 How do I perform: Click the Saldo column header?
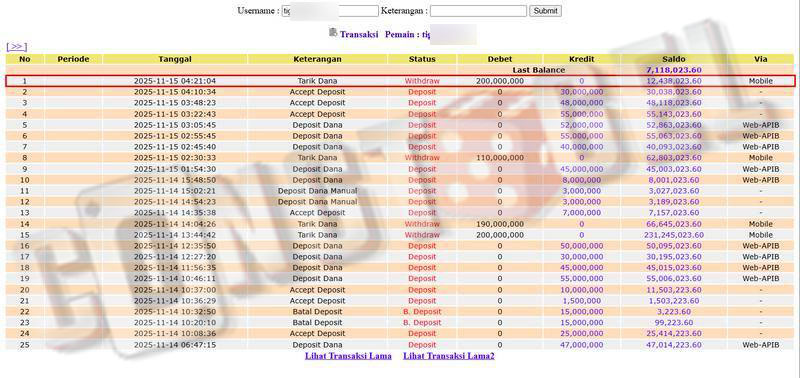pyautogui.click(x=674, y=59)
